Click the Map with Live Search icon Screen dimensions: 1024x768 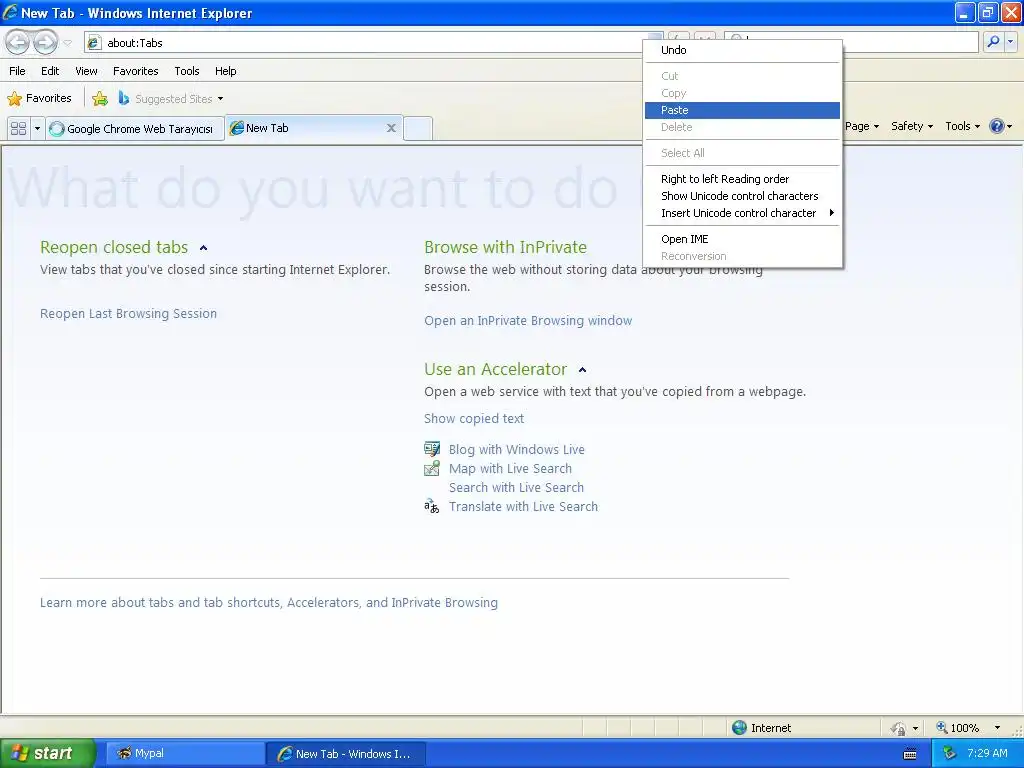tap(432, 468)
